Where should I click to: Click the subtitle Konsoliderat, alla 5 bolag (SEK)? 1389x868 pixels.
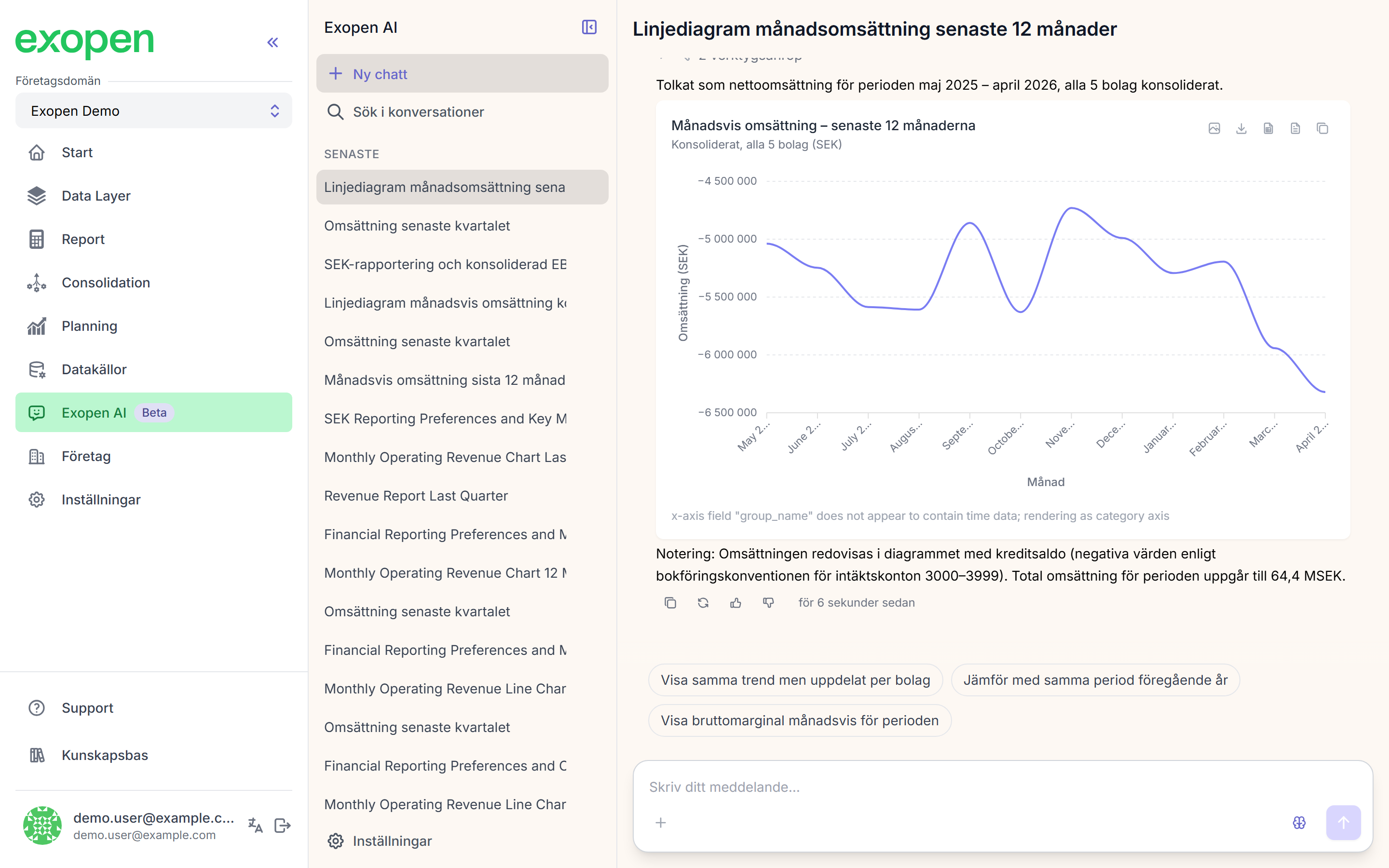(x=756, y=144)
